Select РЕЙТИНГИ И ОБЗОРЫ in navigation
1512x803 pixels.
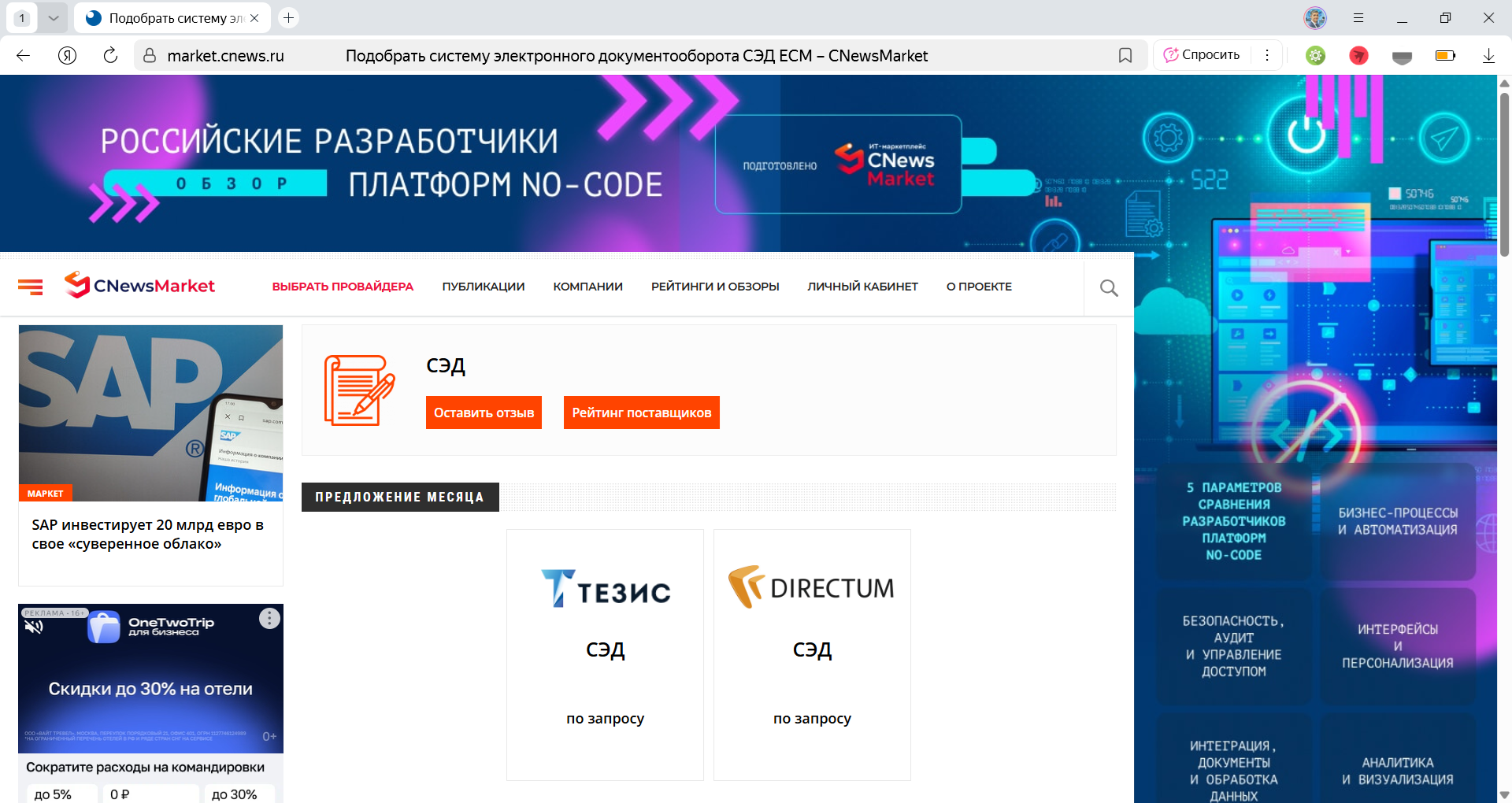(715, 287)
